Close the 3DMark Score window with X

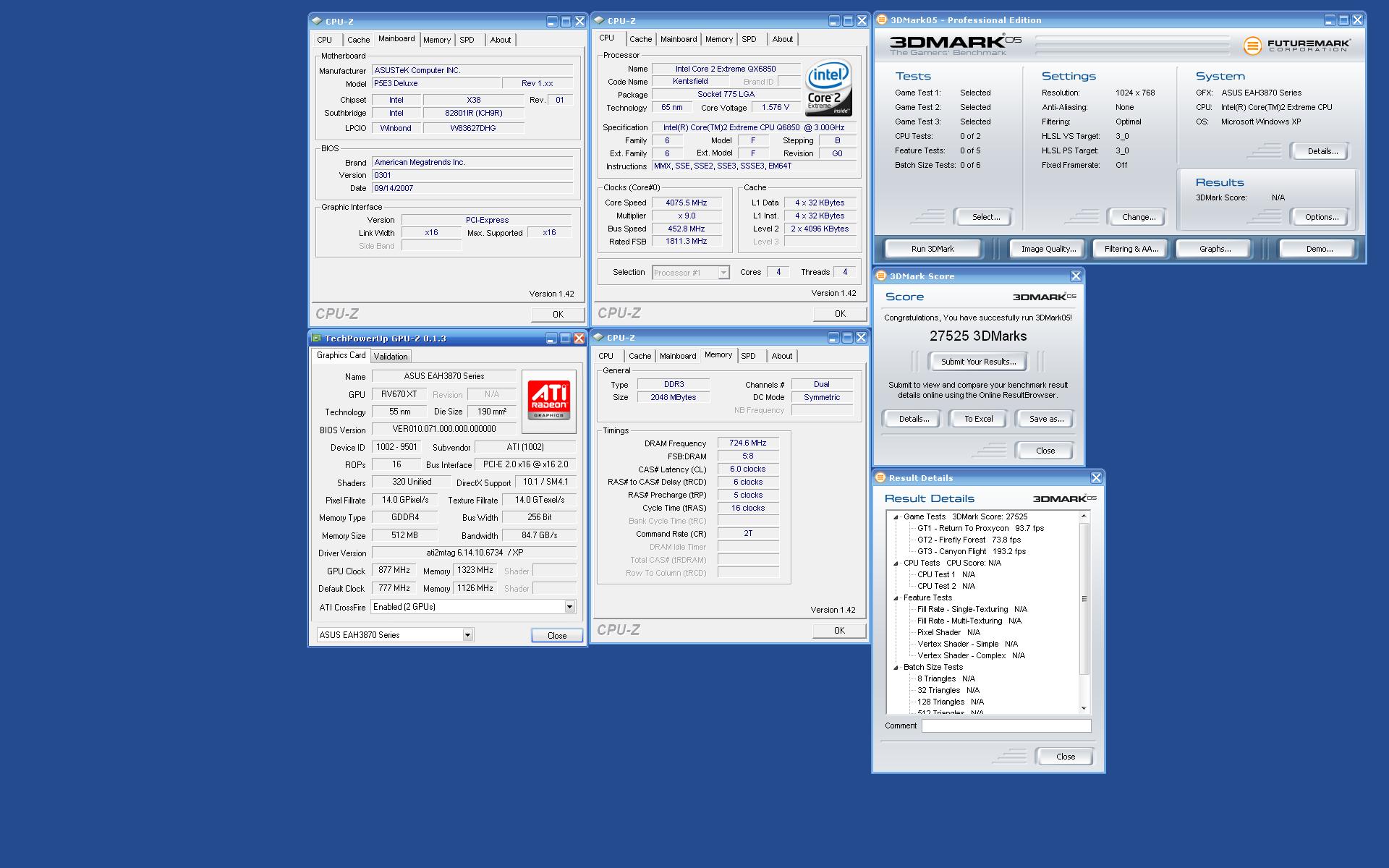tap(1076, 276)
